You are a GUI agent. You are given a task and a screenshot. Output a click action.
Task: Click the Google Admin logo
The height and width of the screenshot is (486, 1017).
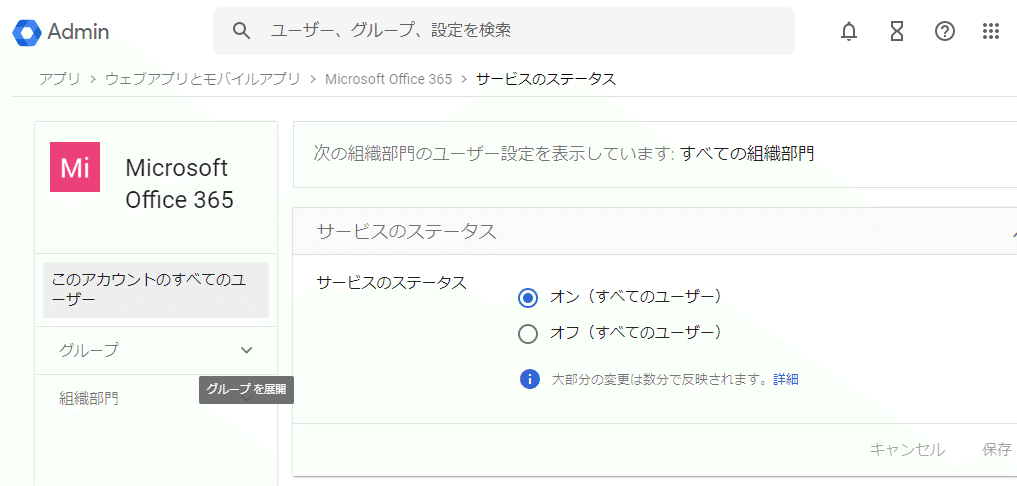click(60, 31)
